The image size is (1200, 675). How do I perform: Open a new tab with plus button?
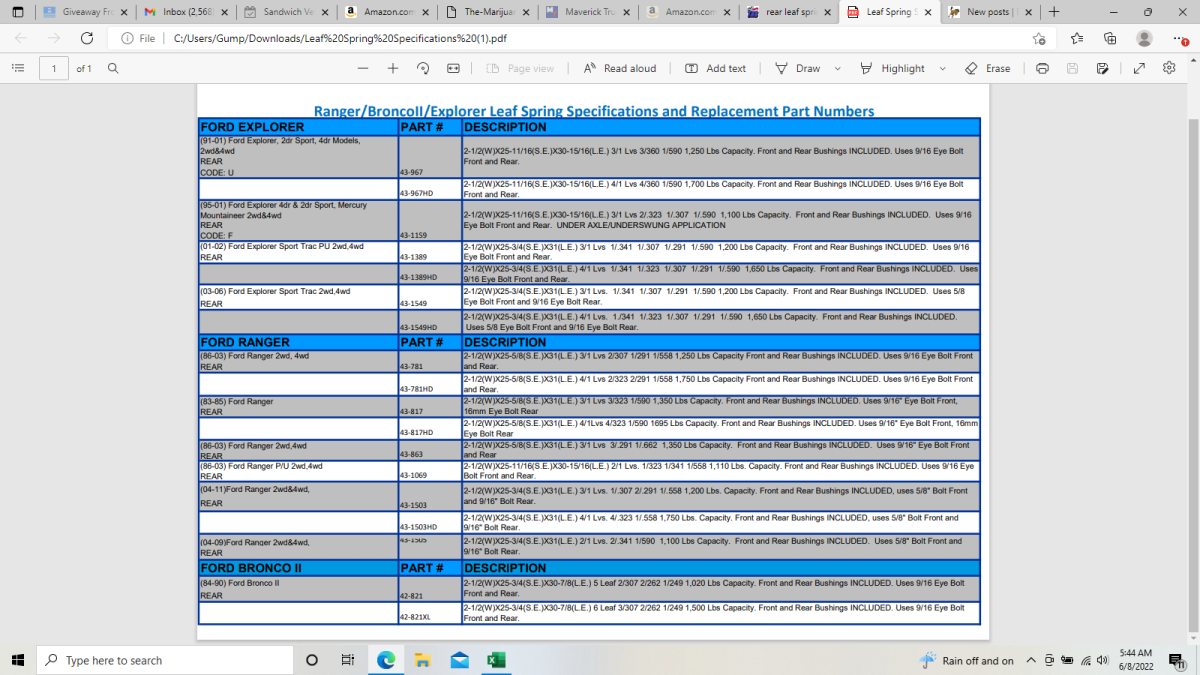1053,12
